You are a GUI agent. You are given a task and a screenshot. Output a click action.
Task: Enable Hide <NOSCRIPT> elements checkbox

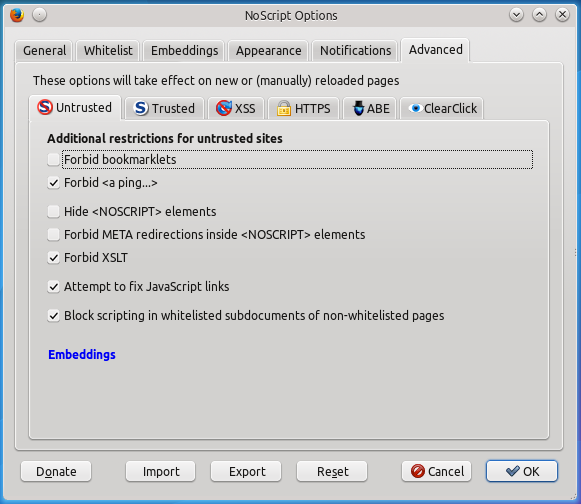coord(53,212)
